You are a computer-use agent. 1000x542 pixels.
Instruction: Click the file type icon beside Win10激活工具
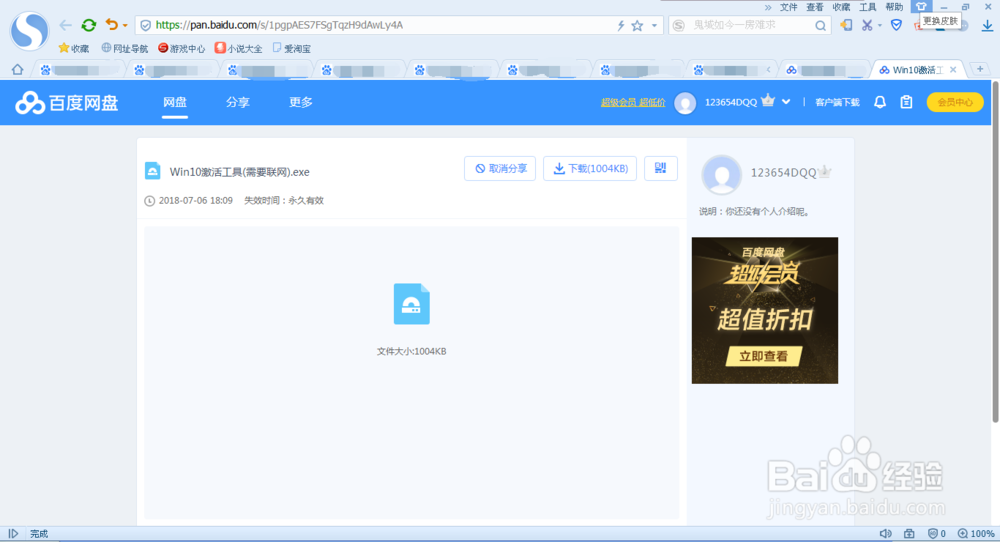[152, 171]
